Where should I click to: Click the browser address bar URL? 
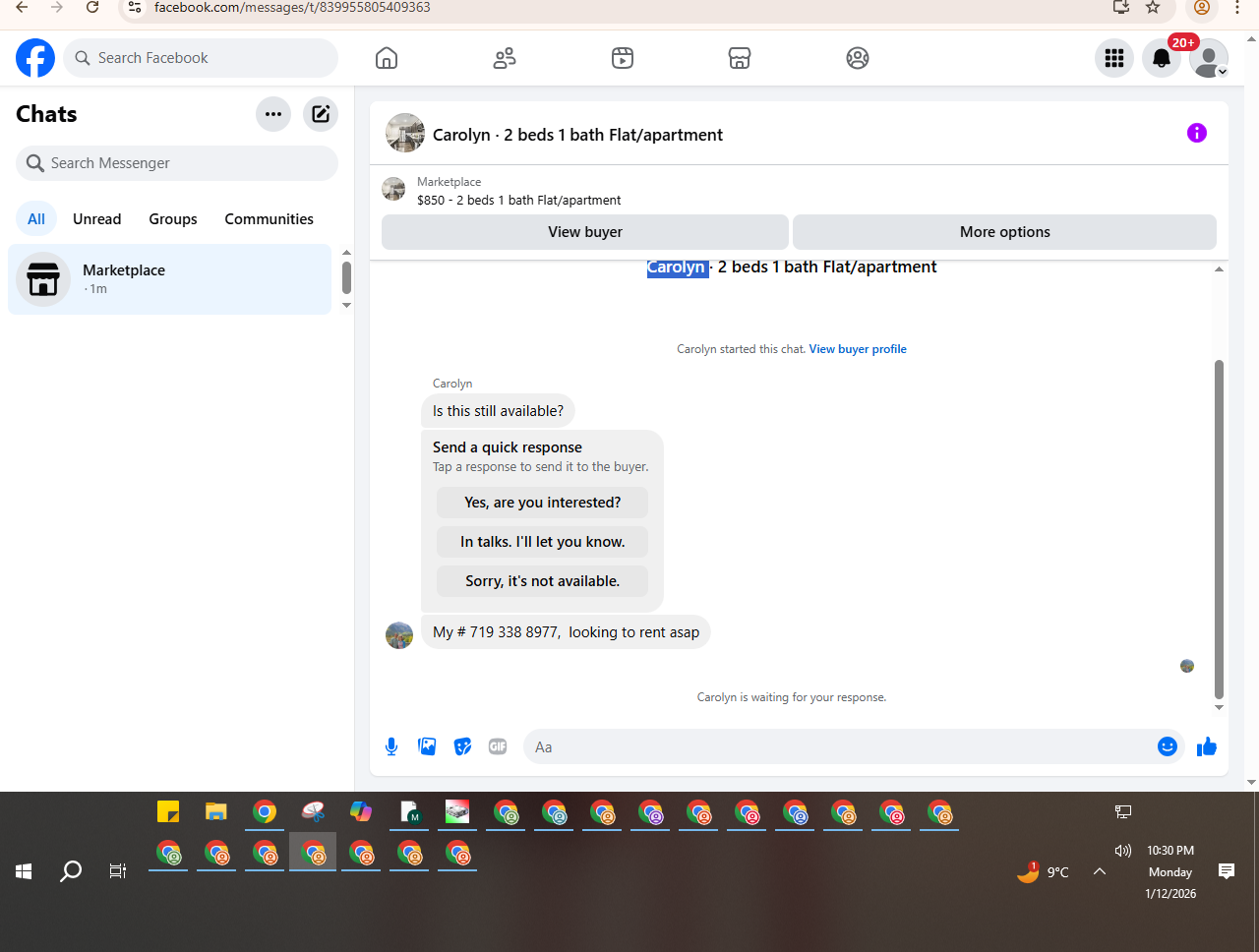pos(292,7)
